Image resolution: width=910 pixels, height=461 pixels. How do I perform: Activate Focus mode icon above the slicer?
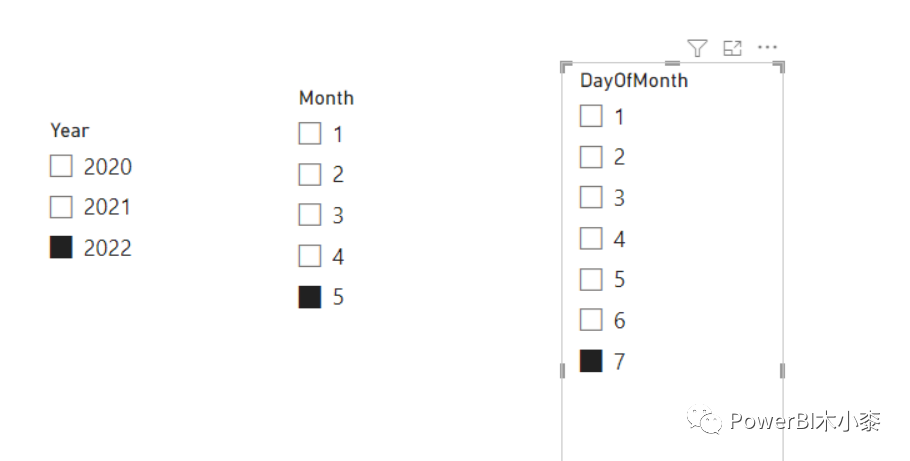point(732,48)
